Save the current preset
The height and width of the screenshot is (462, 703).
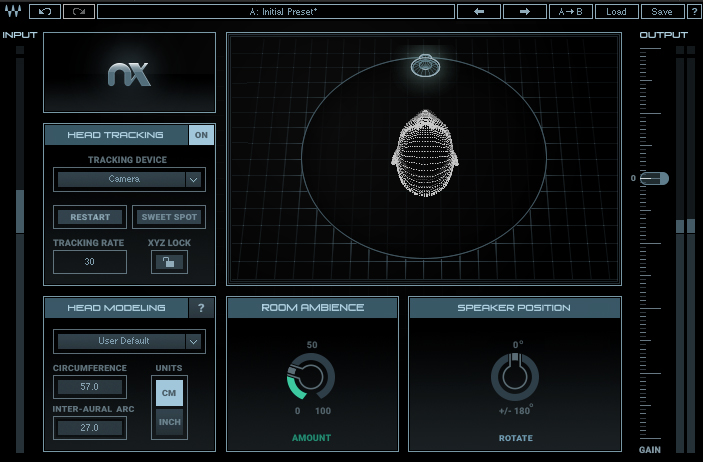(x=662, y=12)
